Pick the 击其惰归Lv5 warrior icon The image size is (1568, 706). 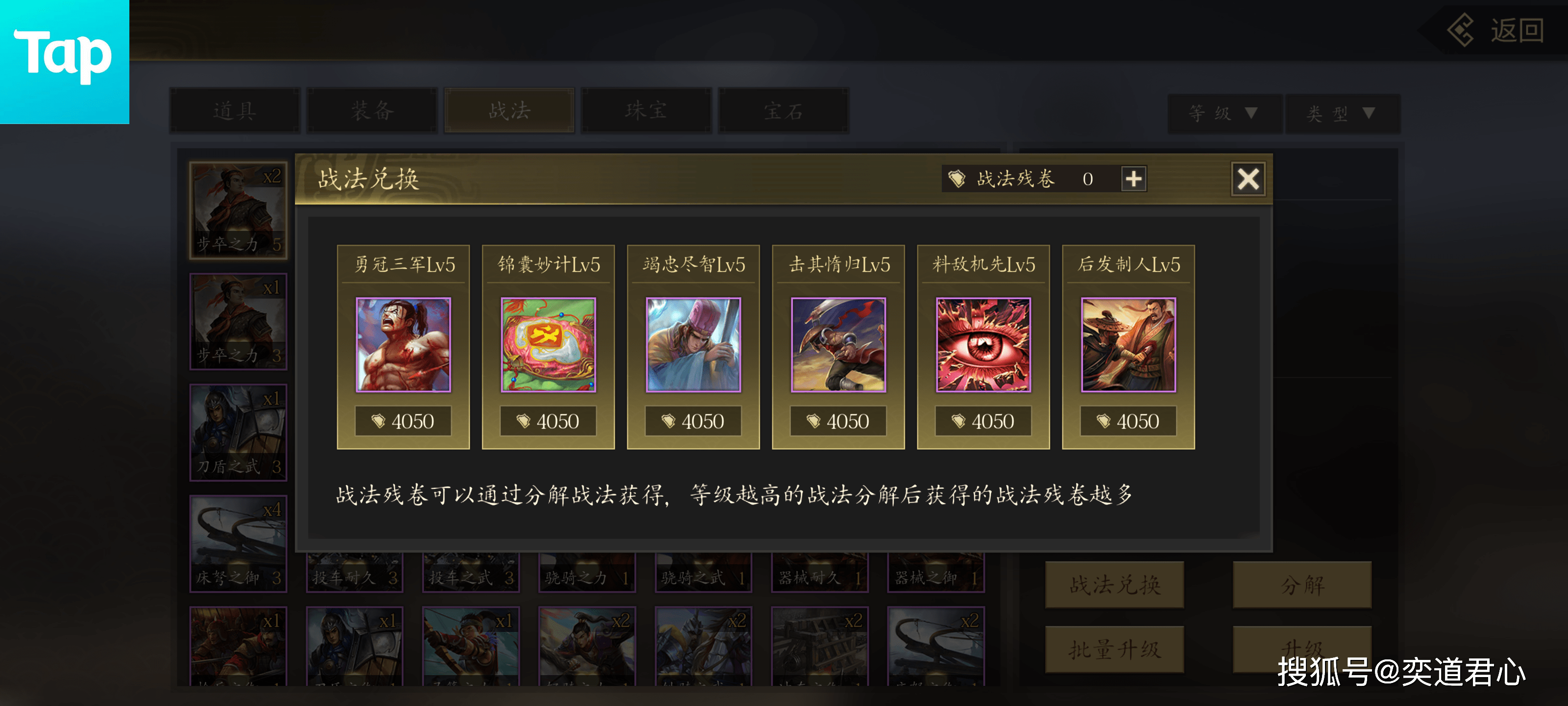(x=838, y=344)
